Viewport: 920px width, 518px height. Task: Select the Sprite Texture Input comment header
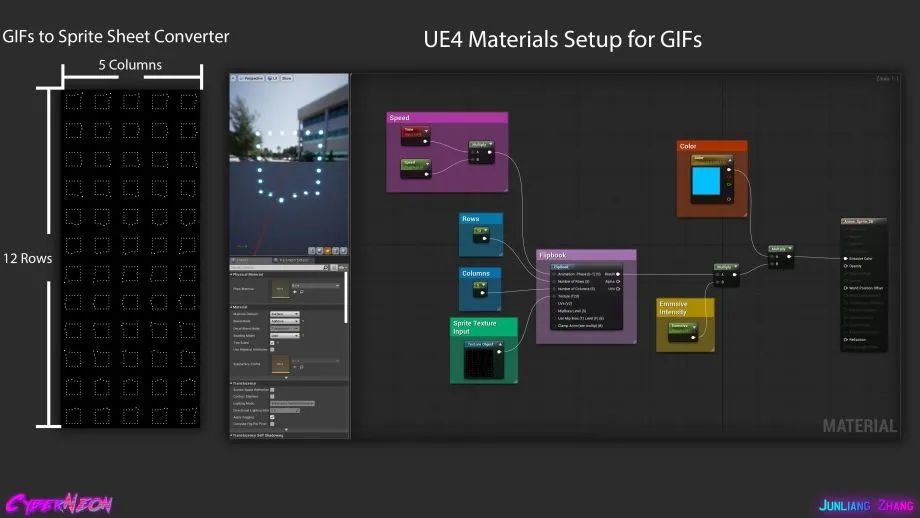point(484,327)
